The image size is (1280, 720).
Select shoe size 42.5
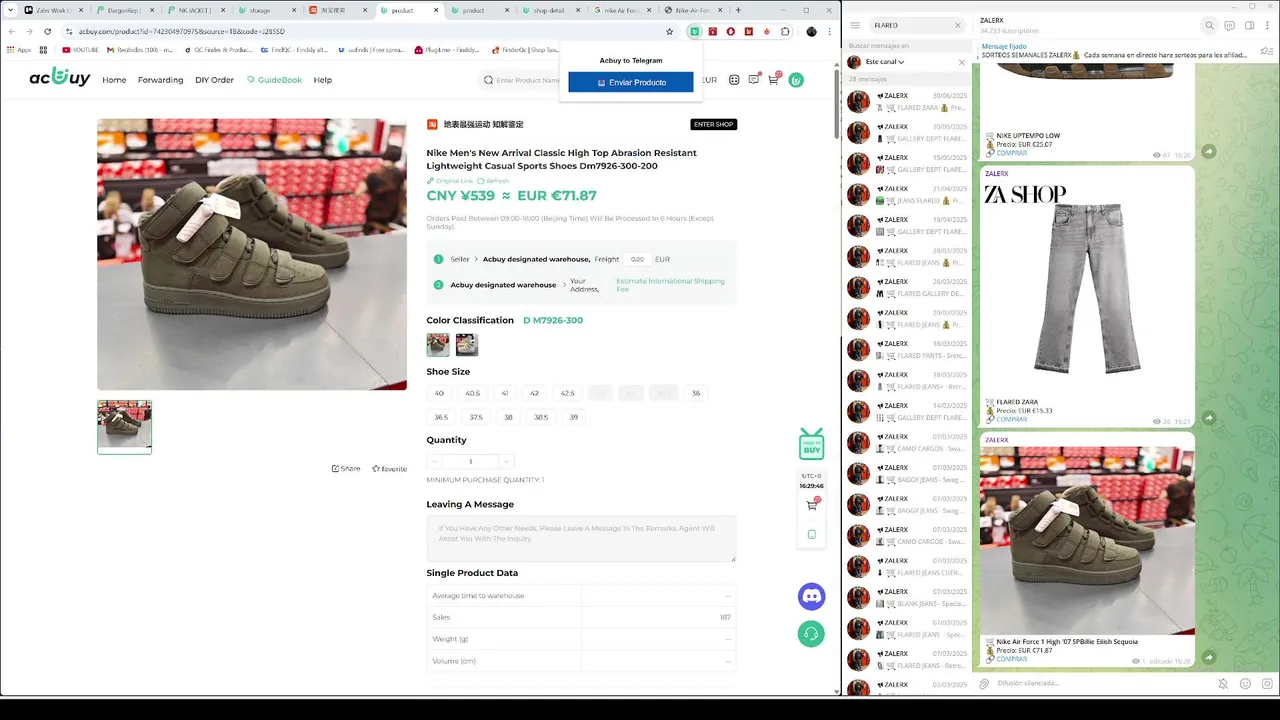567,393
